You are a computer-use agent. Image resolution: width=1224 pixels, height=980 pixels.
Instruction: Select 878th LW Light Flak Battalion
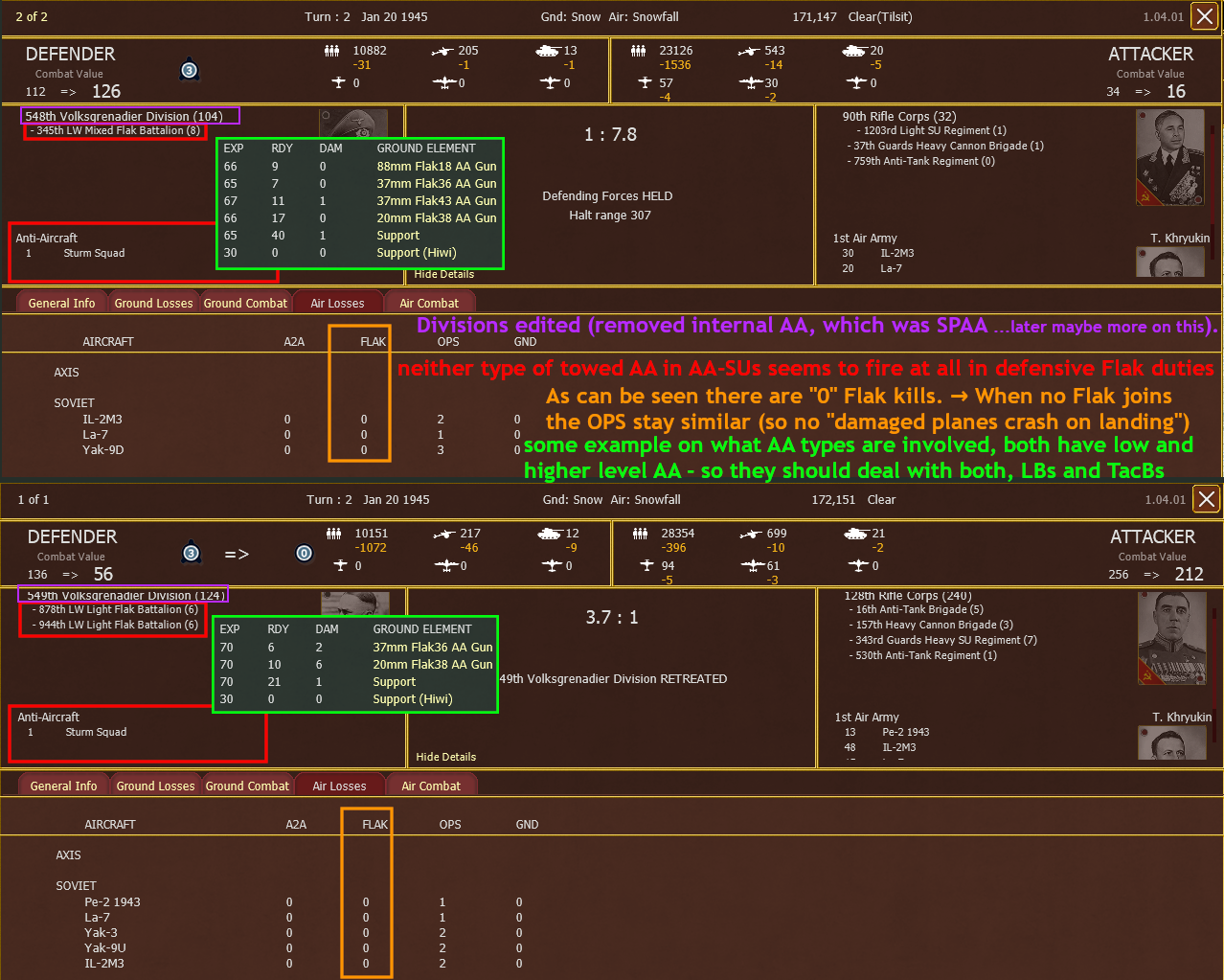pos(115,609)
